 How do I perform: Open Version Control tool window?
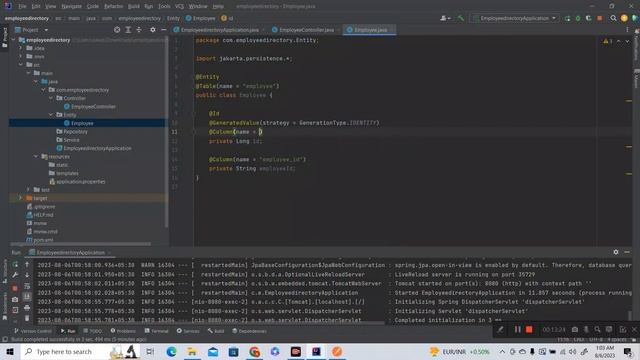[33, 331]
